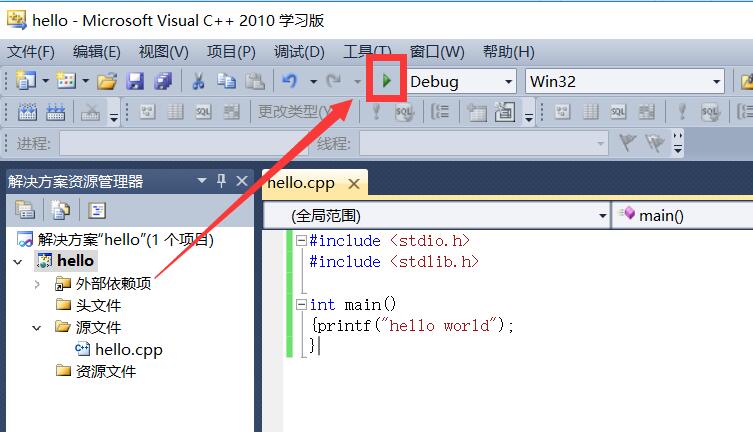Click the Add New Item toolbar icon
This screenshot has height=432, width=753.
click(x=66, y=81)
